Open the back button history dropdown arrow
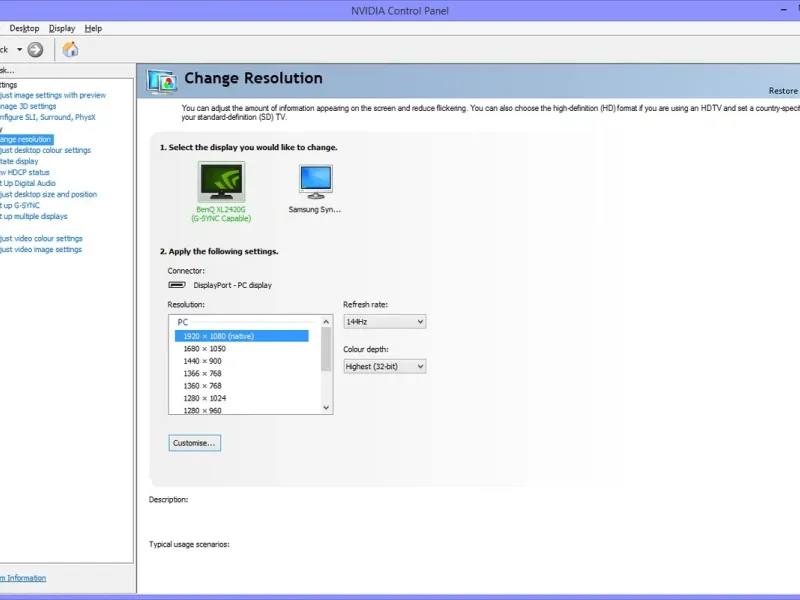 coord(19,49)
